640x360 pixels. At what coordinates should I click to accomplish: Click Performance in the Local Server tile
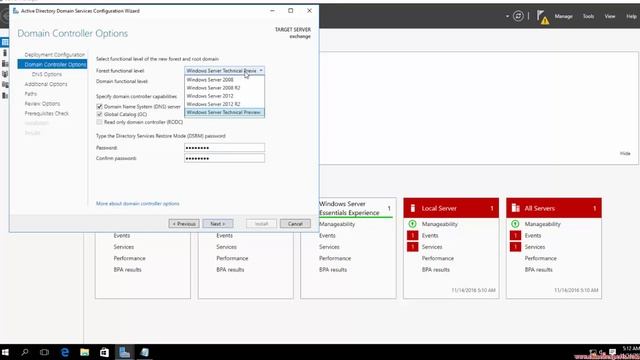point(438,258)
